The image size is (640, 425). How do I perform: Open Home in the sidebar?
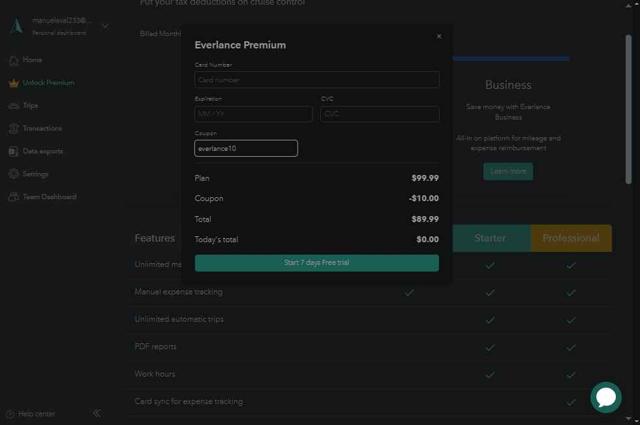pos(32,60)
